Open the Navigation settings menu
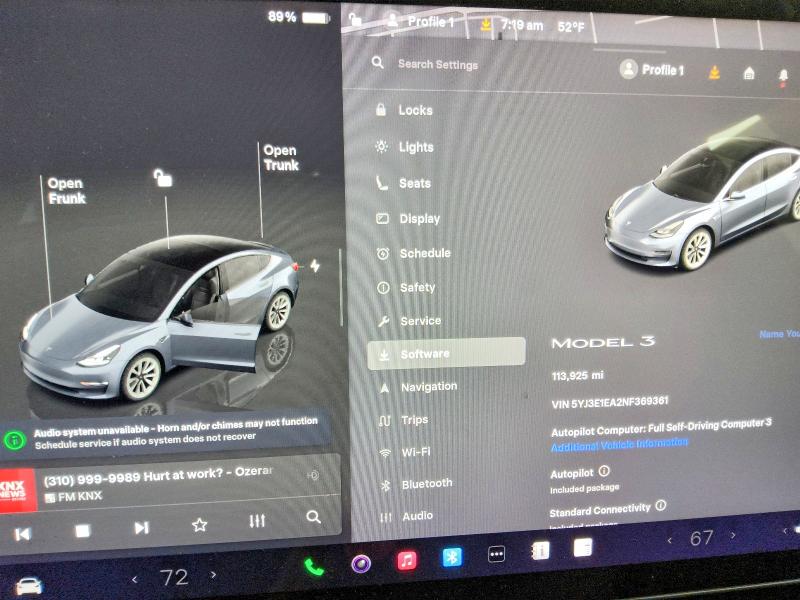Viewport: 800px width, 600px height. click(418, 387)
